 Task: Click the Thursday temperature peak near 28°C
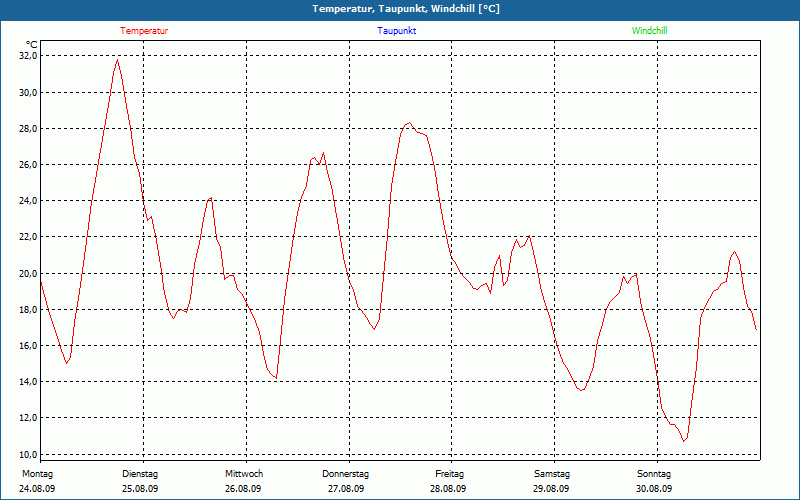(x=409, y=122)
